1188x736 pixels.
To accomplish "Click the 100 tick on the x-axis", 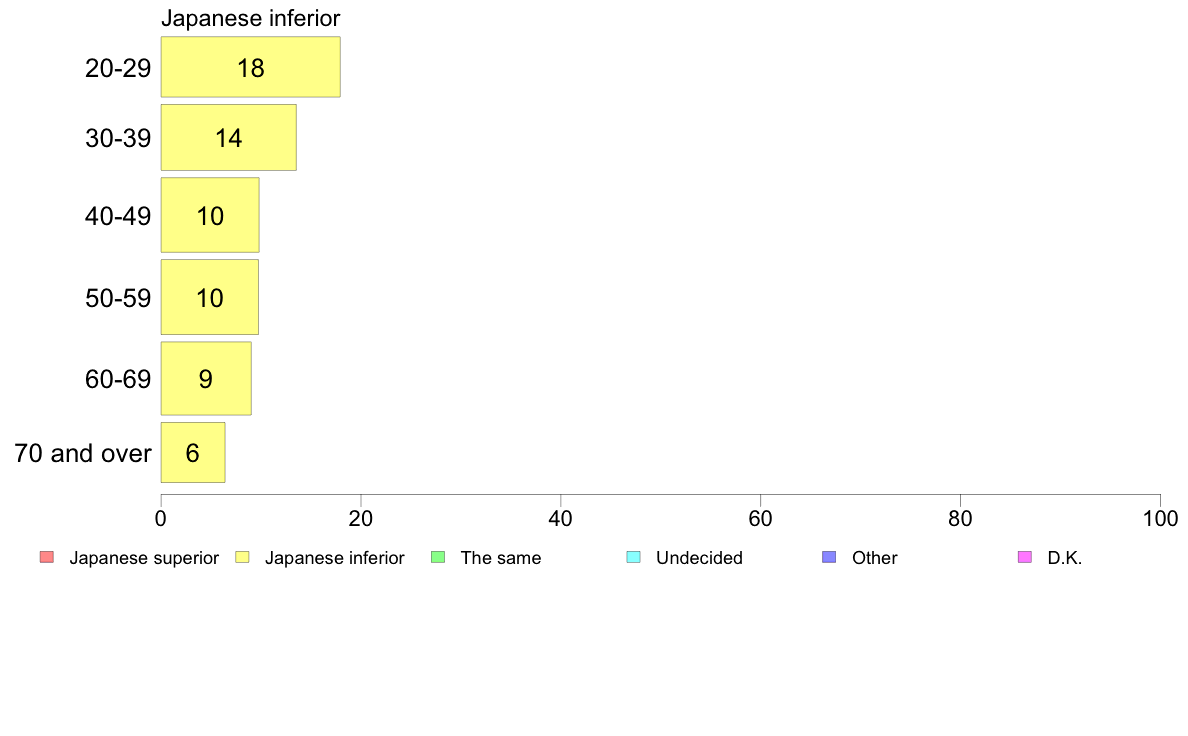I will point(1160,518).
